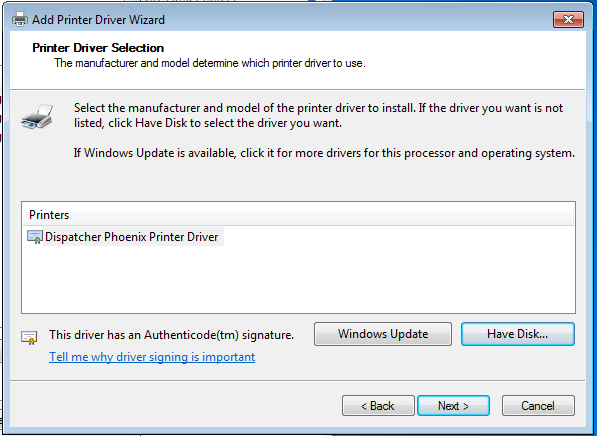
Task: Click the 'Printer Driver Selection' heading
Action: [x=98, y=48]
